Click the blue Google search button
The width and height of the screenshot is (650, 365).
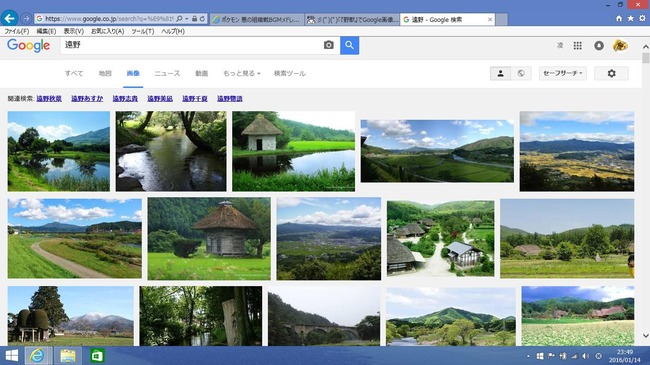[x=349, y=45]
